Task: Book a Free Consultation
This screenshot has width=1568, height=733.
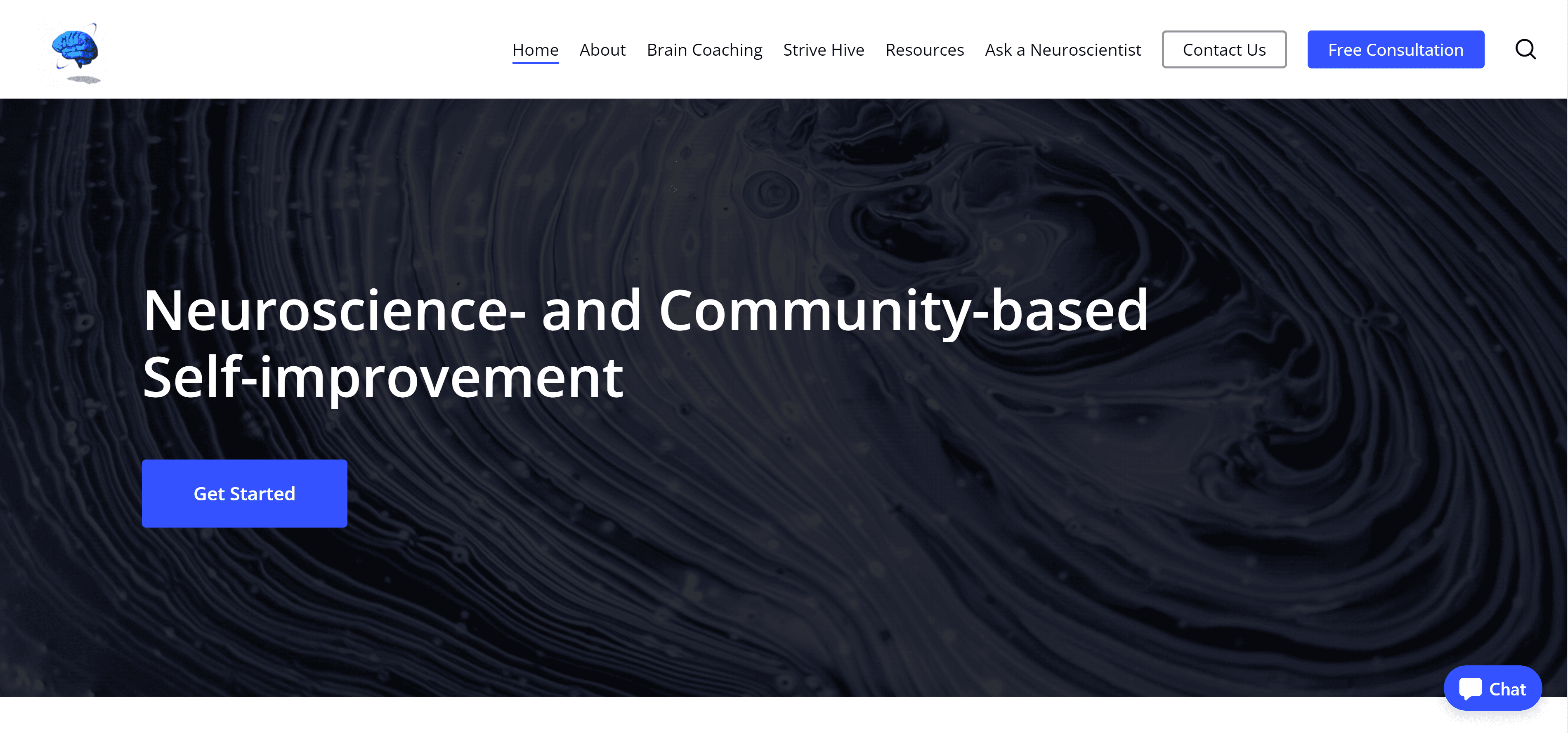Action: point(1395,49)
